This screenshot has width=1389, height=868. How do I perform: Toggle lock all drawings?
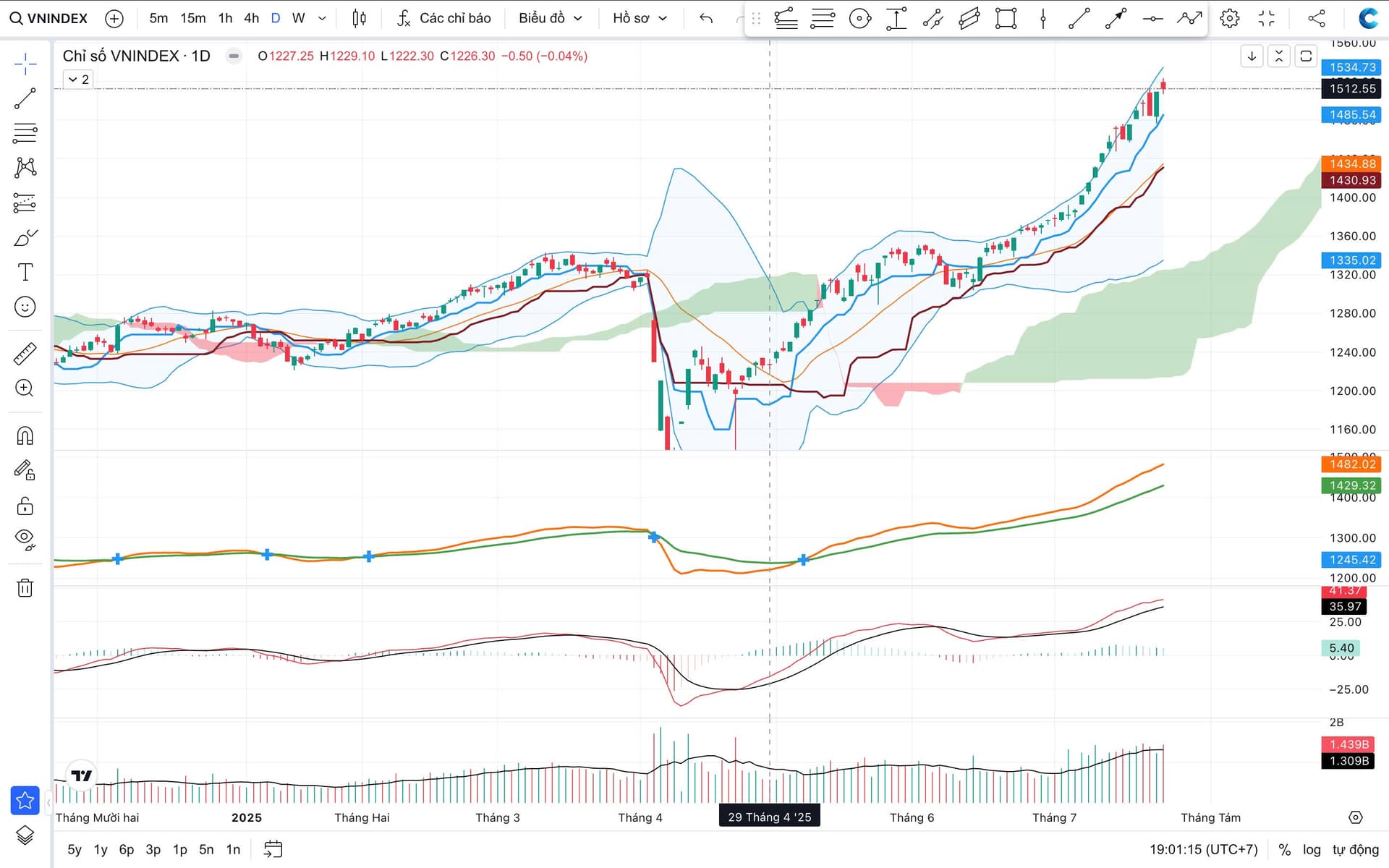[x=25, y=506]
